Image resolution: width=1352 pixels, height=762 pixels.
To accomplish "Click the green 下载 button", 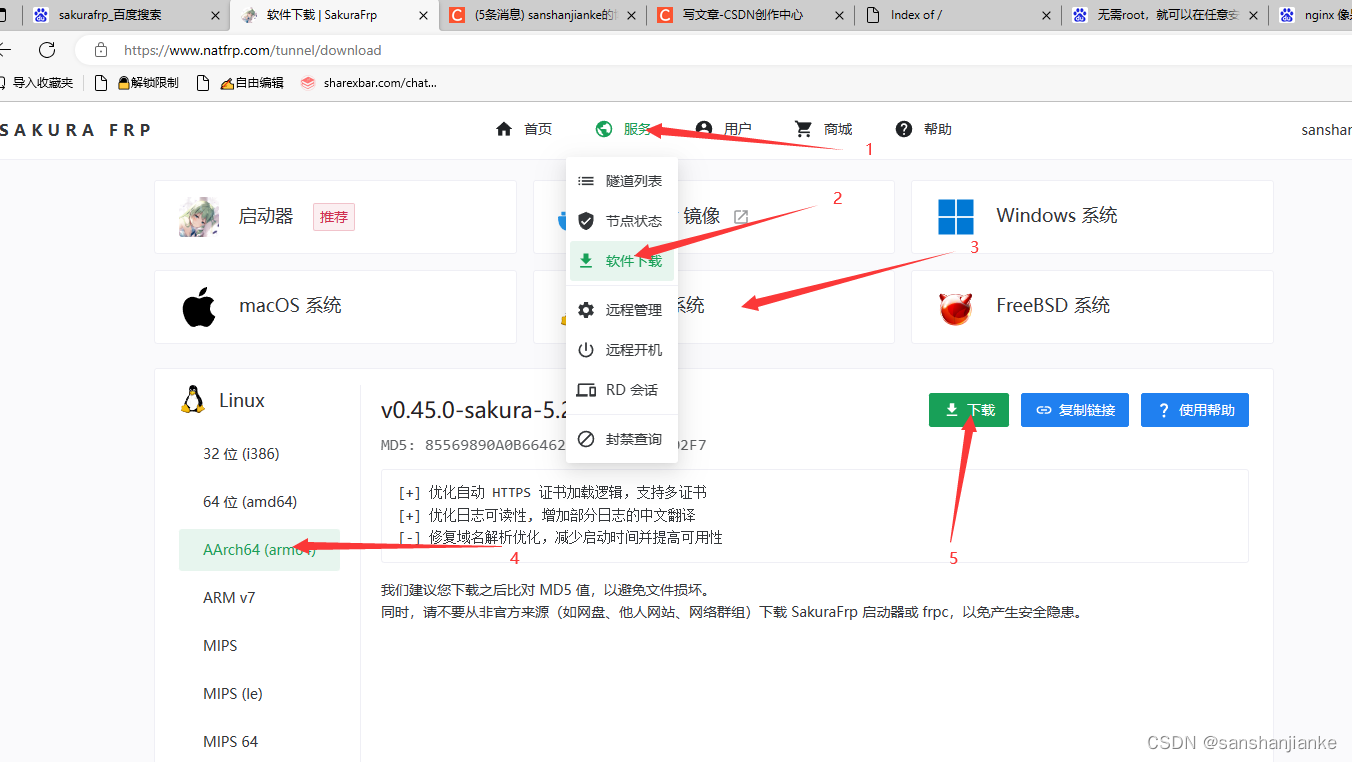I will [x=969, y=410].
